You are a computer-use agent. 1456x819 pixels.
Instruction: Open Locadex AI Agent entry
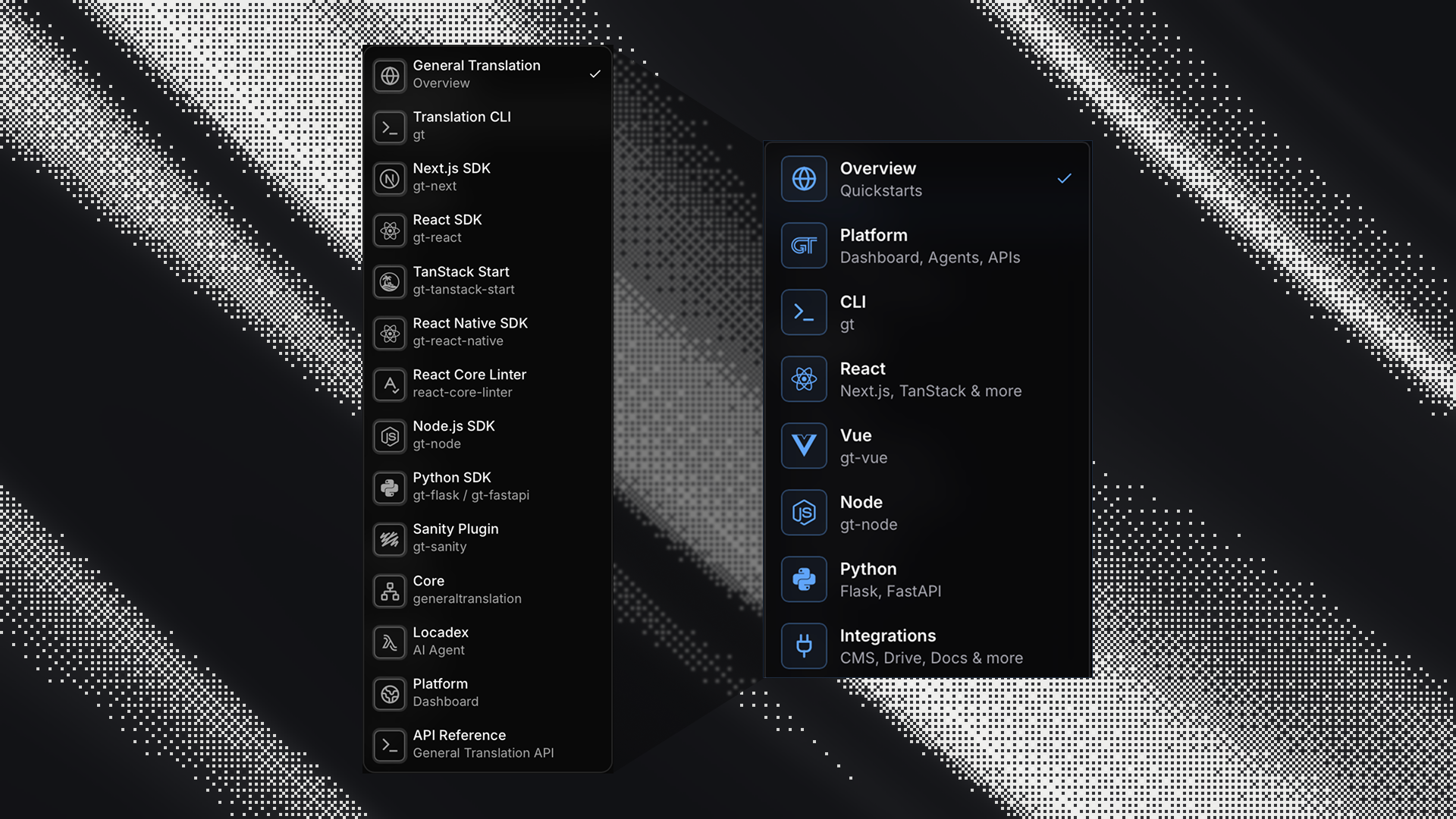[x=488, y=643]
